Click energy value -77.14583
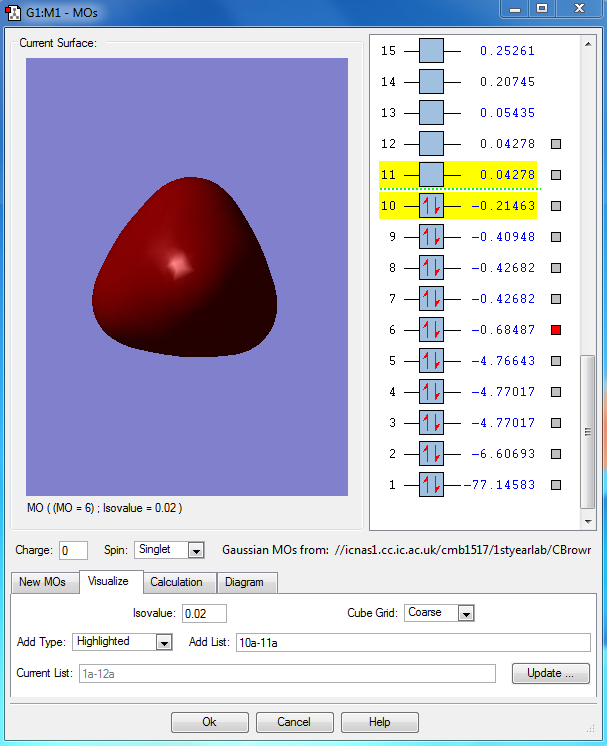Viewport: 607px width, 746px height. click(499, 485)
